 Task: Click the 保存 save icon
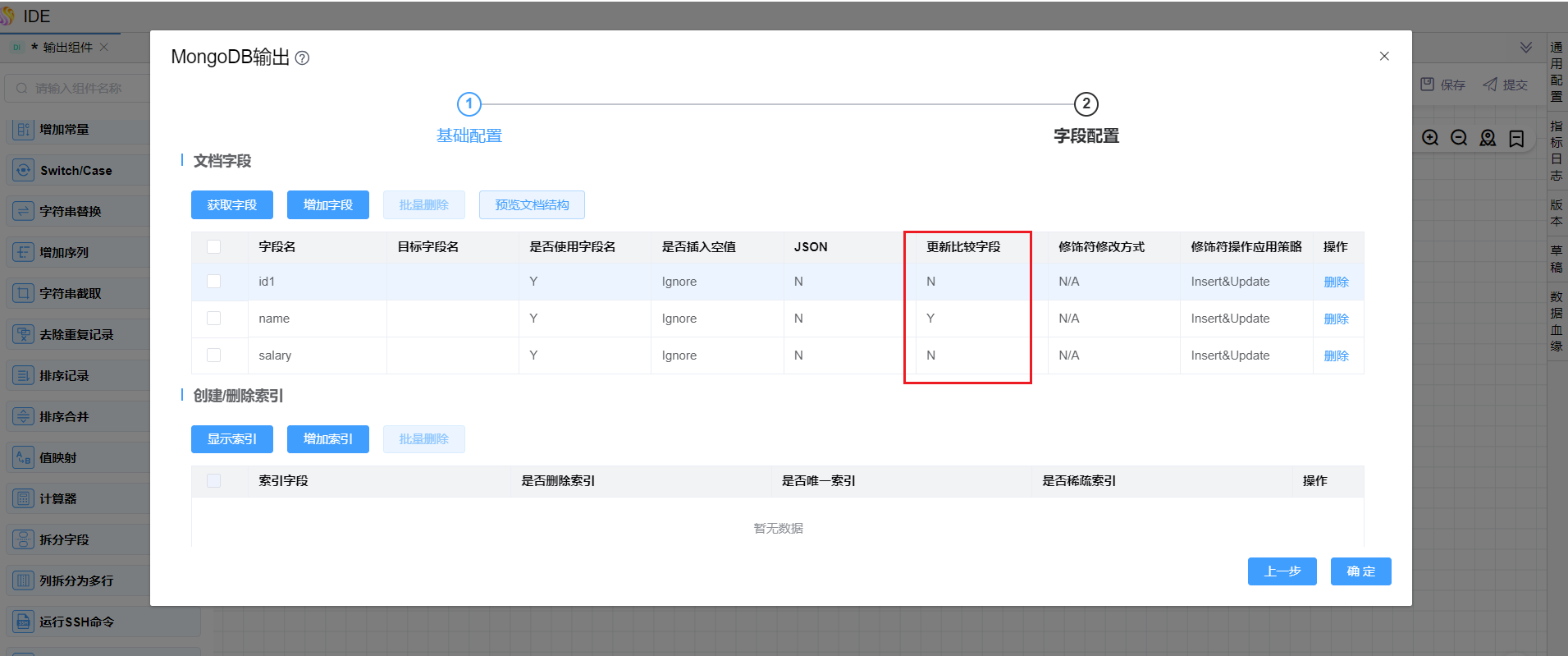[1428, 85]
